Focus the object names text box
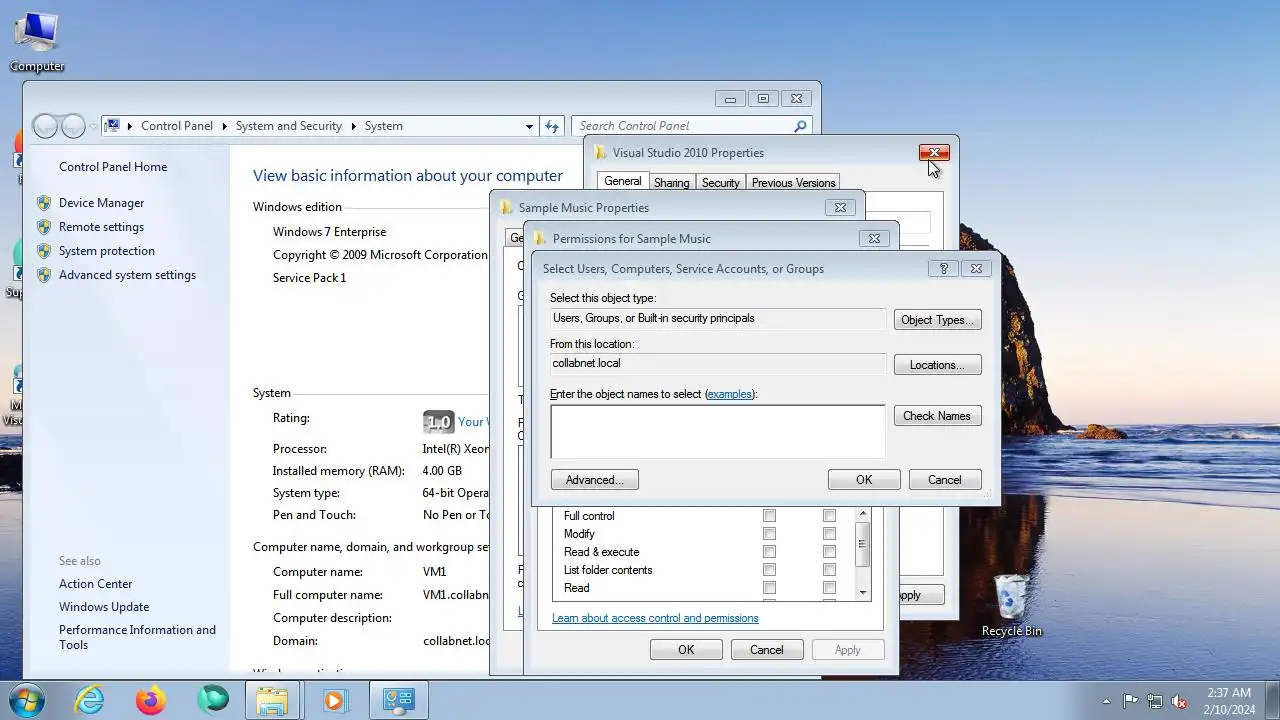 717,431
